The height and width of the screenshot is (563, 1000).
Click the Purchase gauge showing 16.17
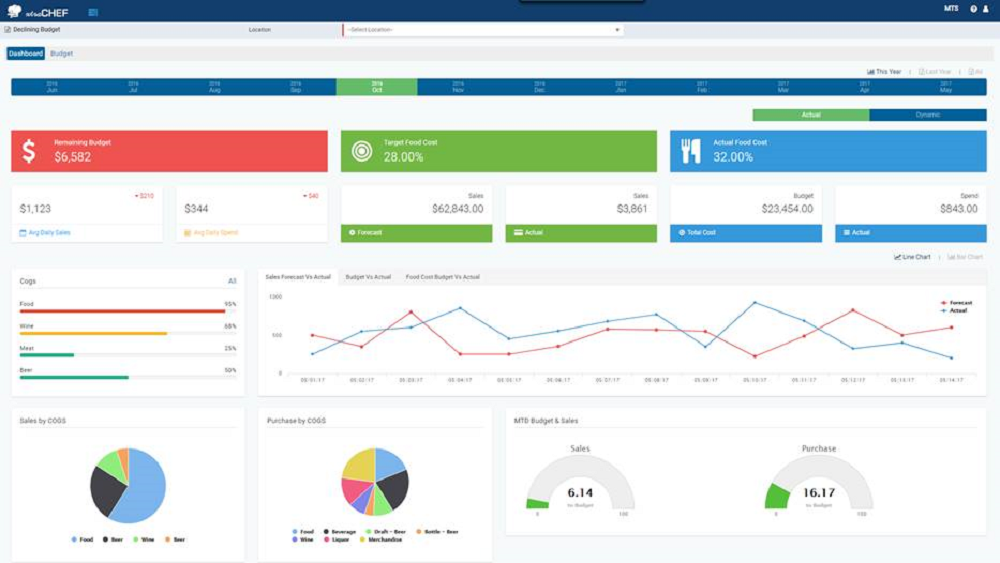819,483
